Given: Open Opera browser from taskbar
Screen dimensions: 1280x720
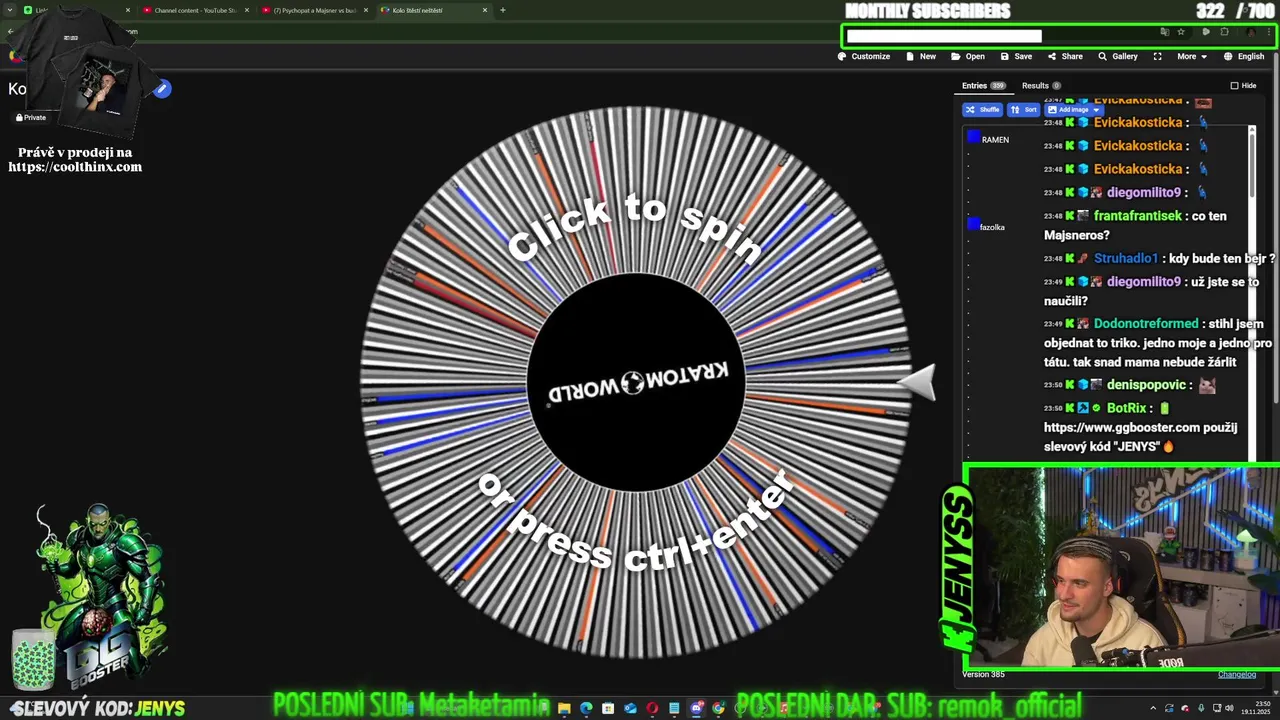Looking at the screenshot, I should pos(652,708).
